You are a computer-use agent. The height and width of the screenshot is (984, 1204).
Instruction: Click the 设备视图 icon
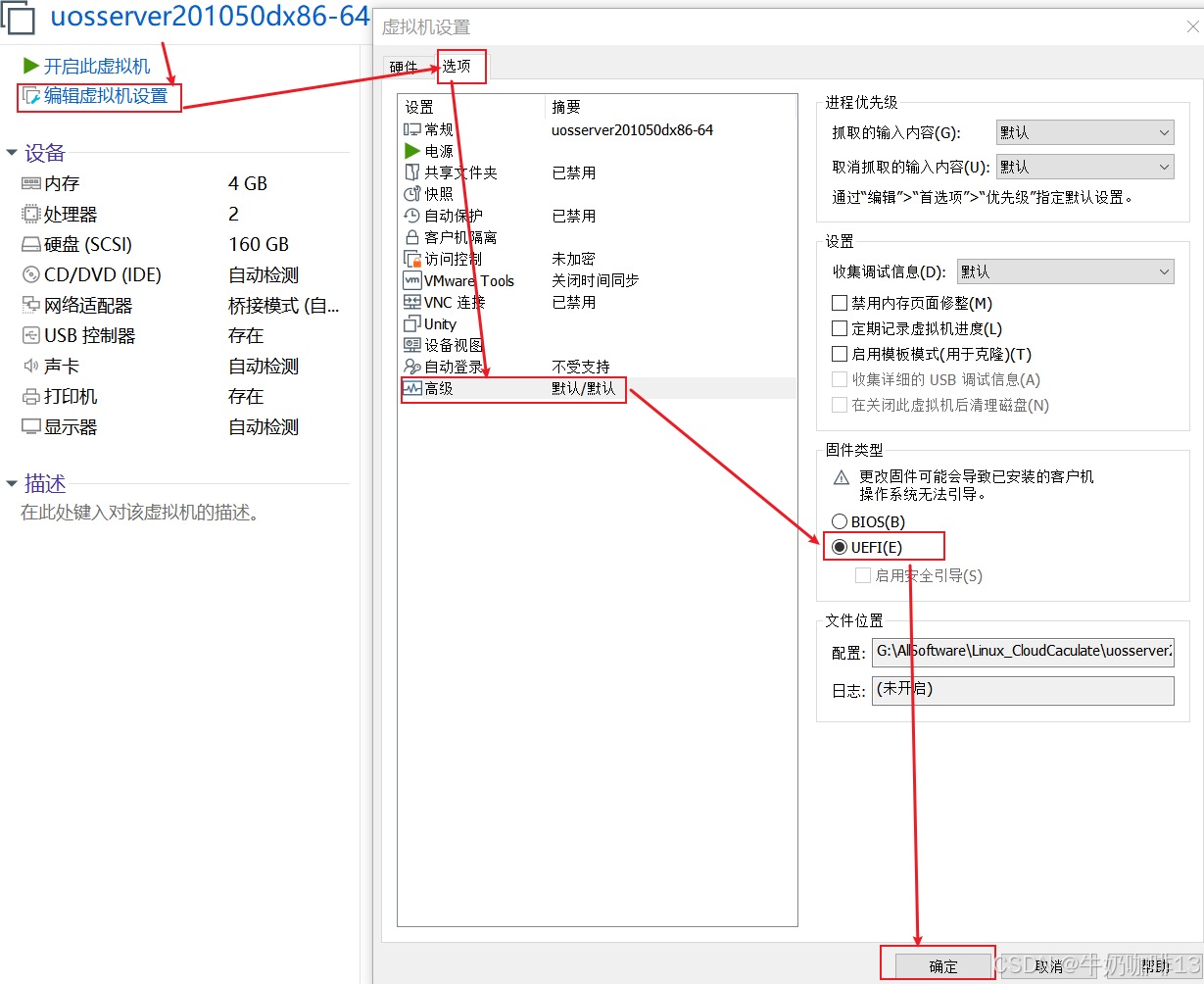click(x=412, y=345)
